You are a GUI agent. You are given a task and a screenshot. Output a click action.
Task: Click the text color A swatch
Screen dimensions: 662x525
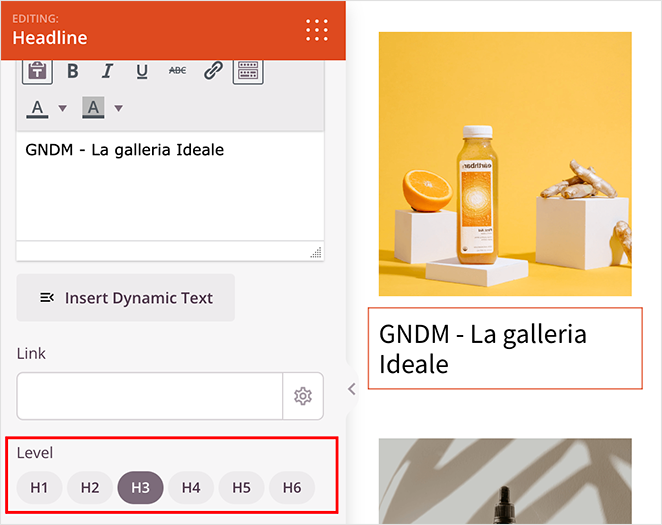pos(38,108)
